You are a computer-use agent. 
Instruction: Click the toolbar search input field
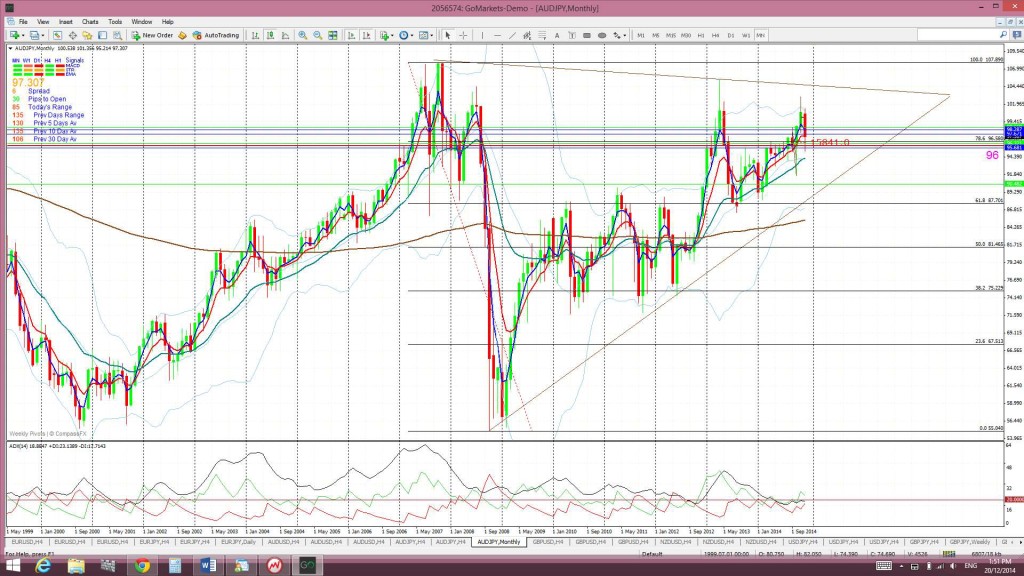pyautogui.click(x=957, y=35)
